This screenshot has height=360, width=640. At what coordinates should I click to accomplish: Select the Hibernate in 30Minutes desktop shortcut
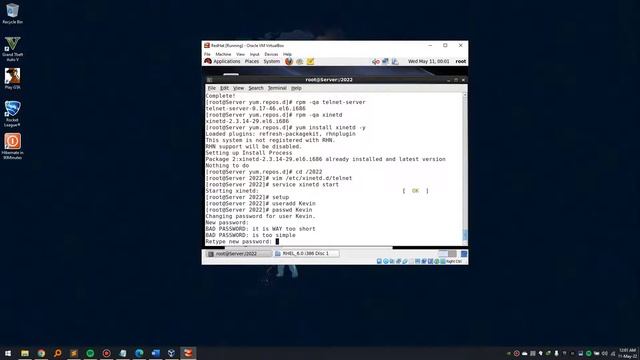point(13,146)
